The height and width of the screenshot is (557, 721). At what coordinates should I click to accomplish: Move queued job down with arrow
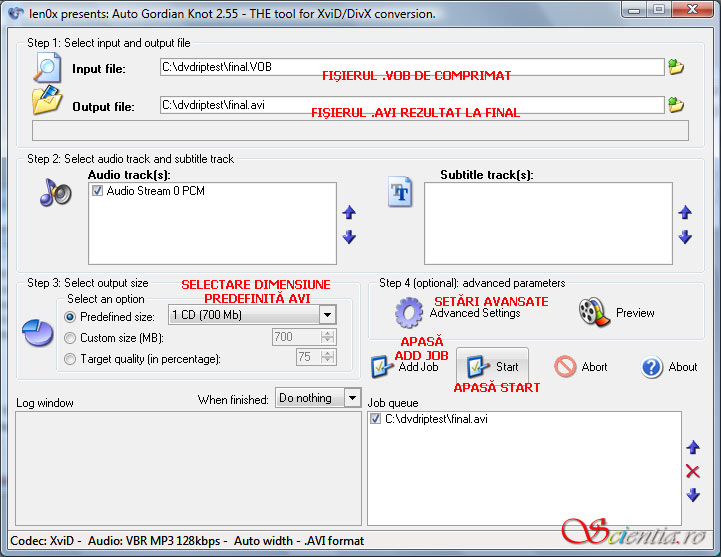(x=693, y=495)
